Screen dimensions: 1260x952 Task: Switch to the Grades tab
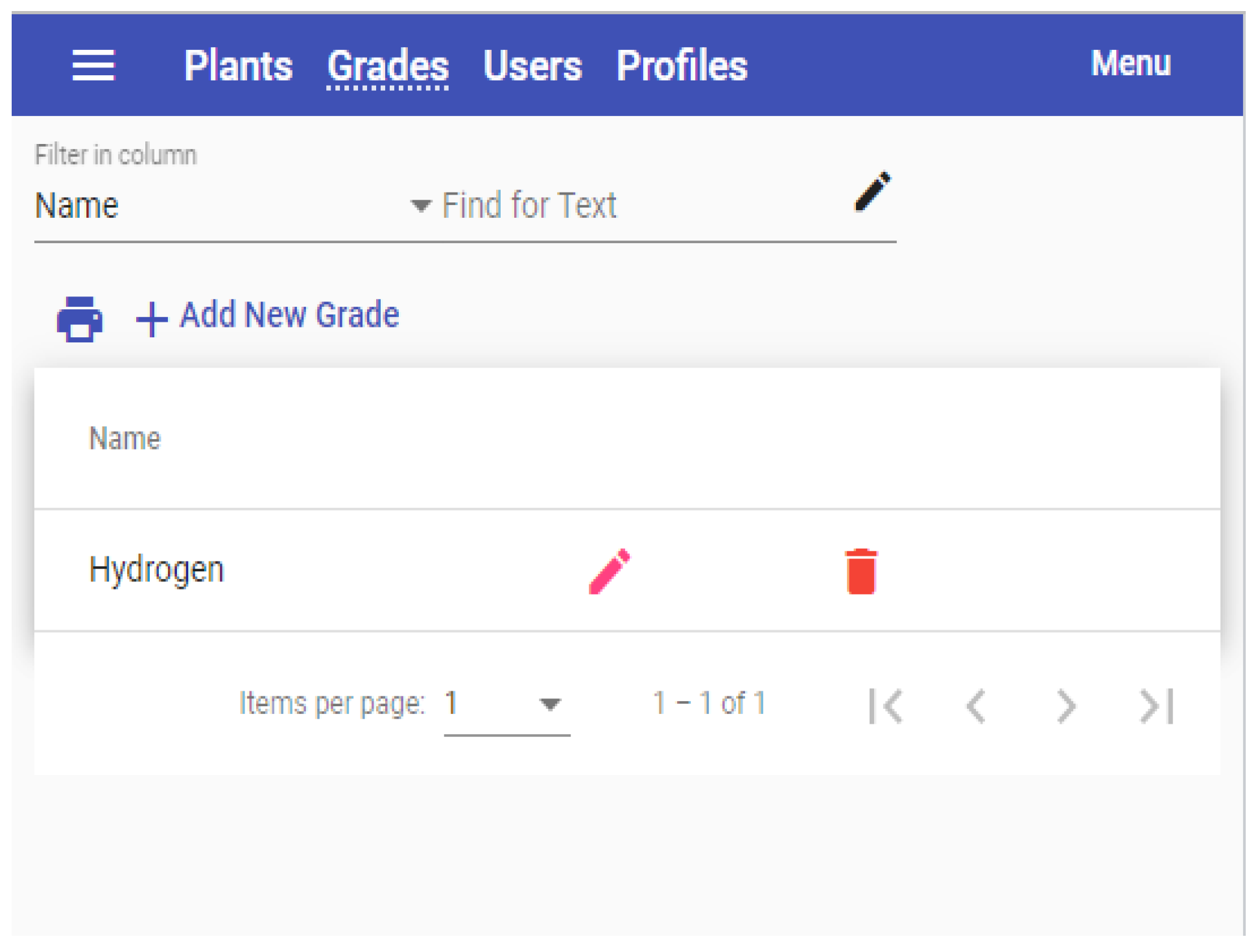[388, 65]
